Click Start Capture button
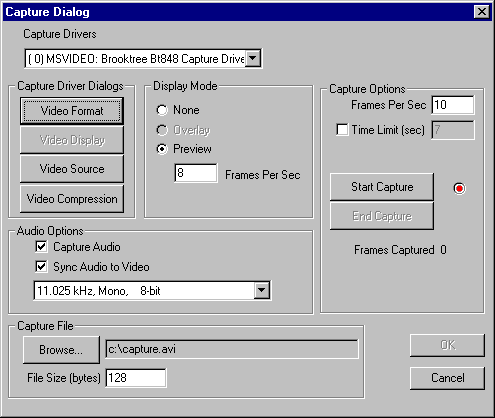Image resolution: width=495 pixels, height=418 pixels. 382,187
